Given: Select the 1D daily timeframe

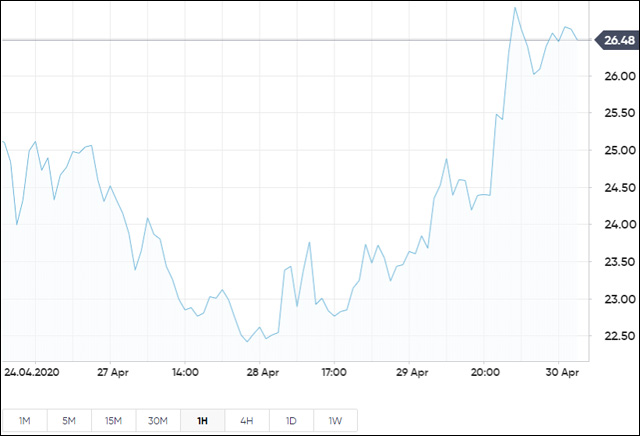Looking at the screenshot, I should [291, 420].
